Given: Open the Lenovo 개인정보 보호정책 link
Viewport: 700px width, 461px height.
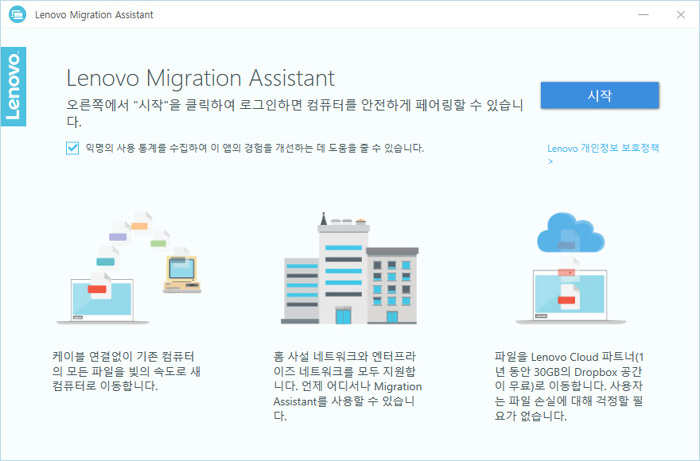Looking at the screenshot, I should [x=603, y=154].
